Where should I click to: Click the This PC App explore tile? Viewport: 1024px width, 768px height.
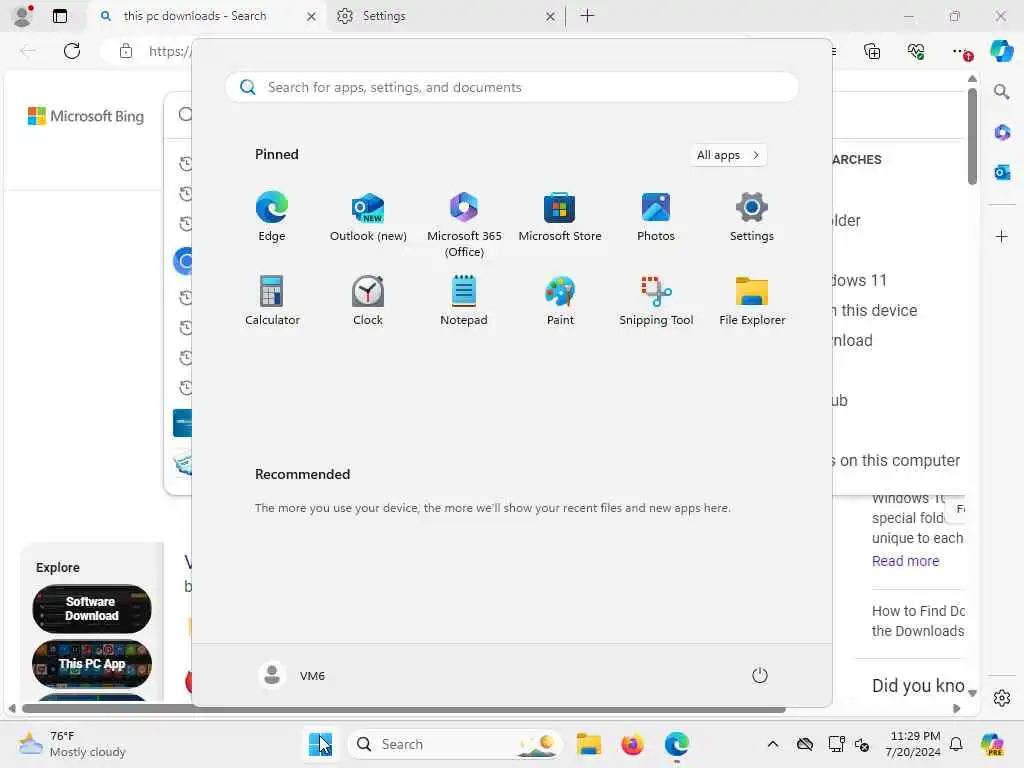(91, 664)
